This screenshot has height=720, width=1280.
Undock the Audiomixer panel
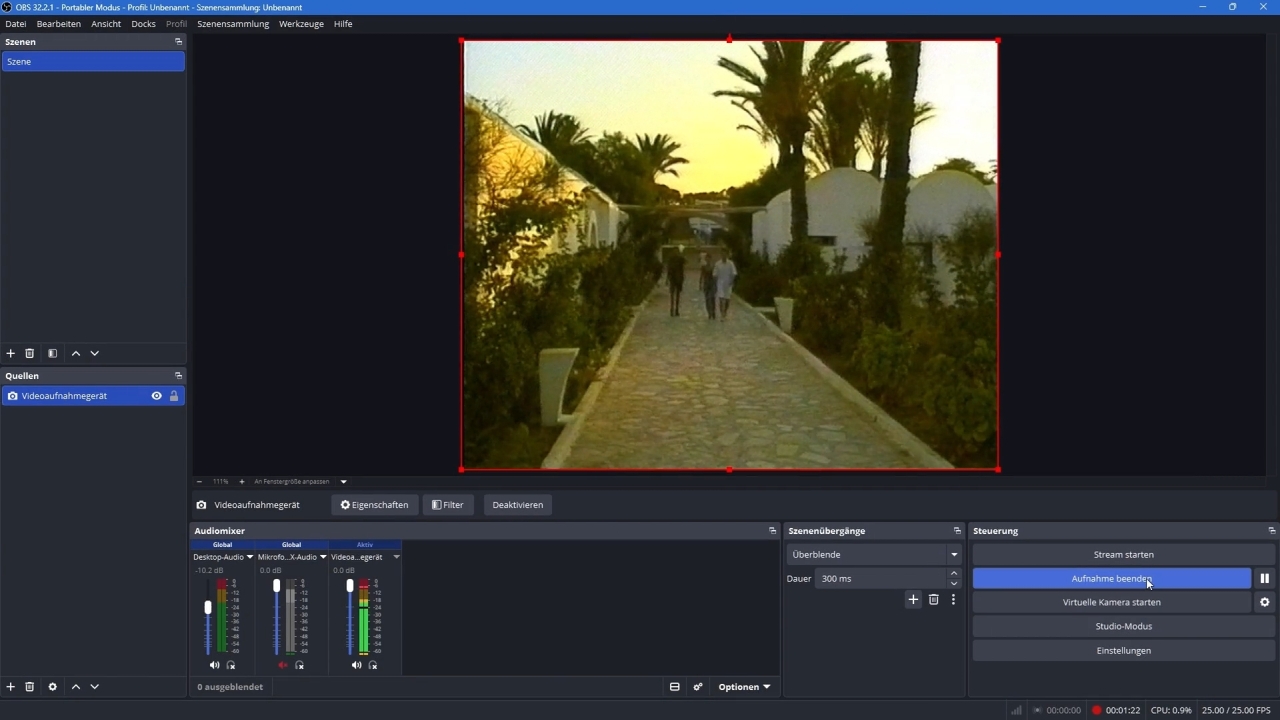coord(772,531)
